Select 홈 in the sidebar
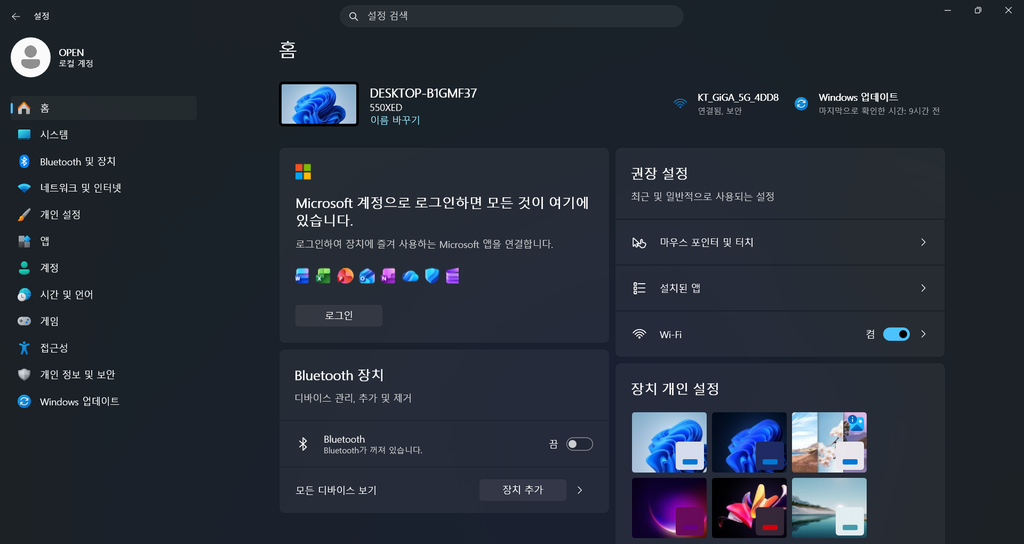Image resolution: width=1024 pixels, height=544 pixels. pyautogui.click(x=104, y=108)
